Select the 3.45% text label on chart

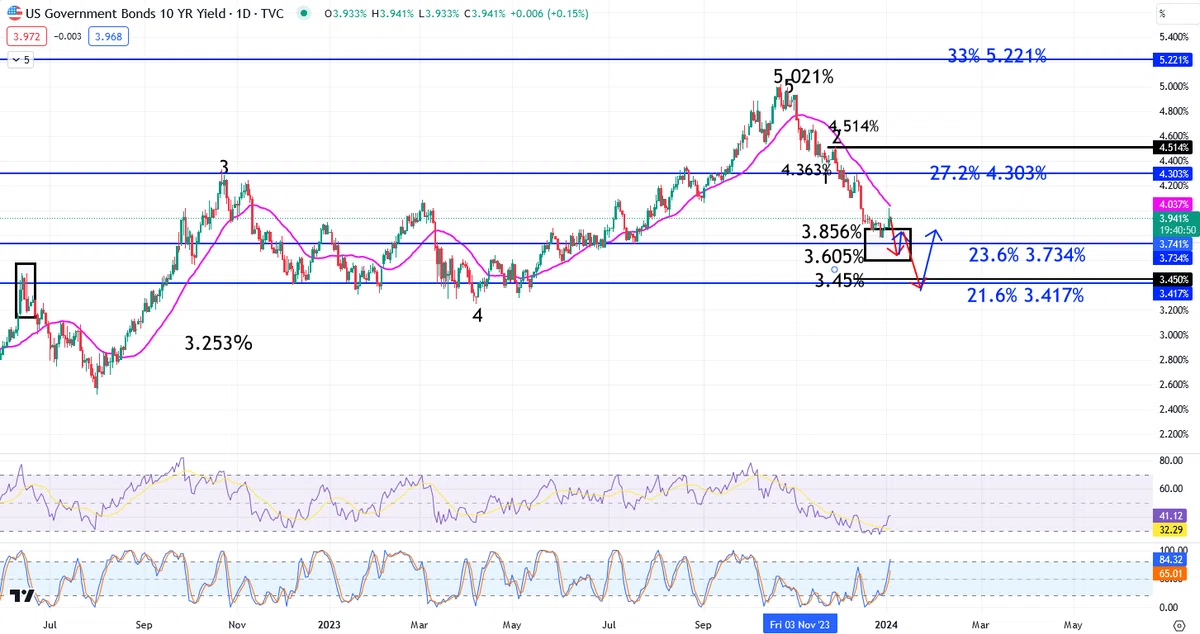click(x=839, y=281)
